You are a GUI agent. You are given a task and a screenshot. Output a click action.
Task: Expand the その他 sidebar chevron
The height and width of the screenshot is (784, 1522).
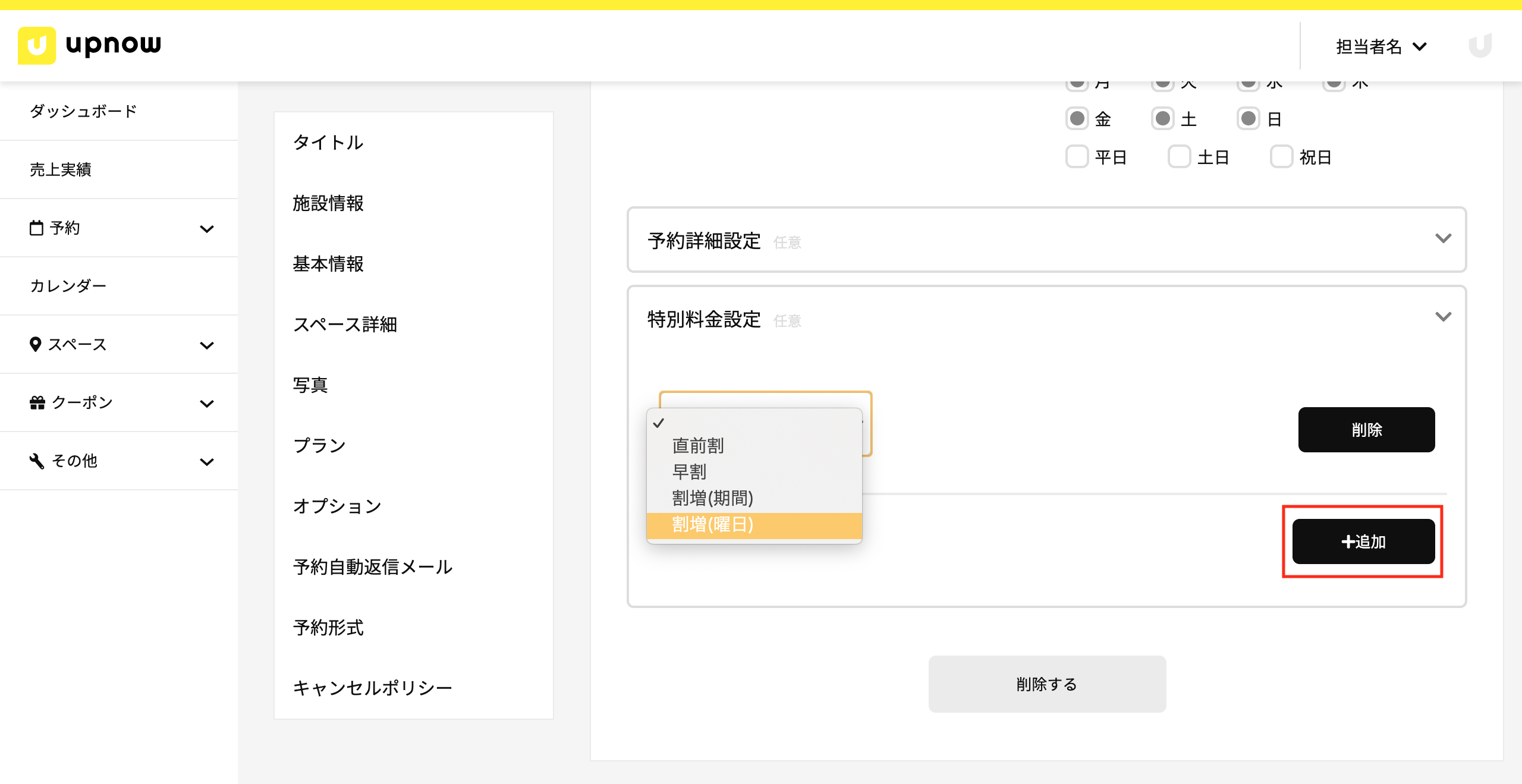click(207, 461)
